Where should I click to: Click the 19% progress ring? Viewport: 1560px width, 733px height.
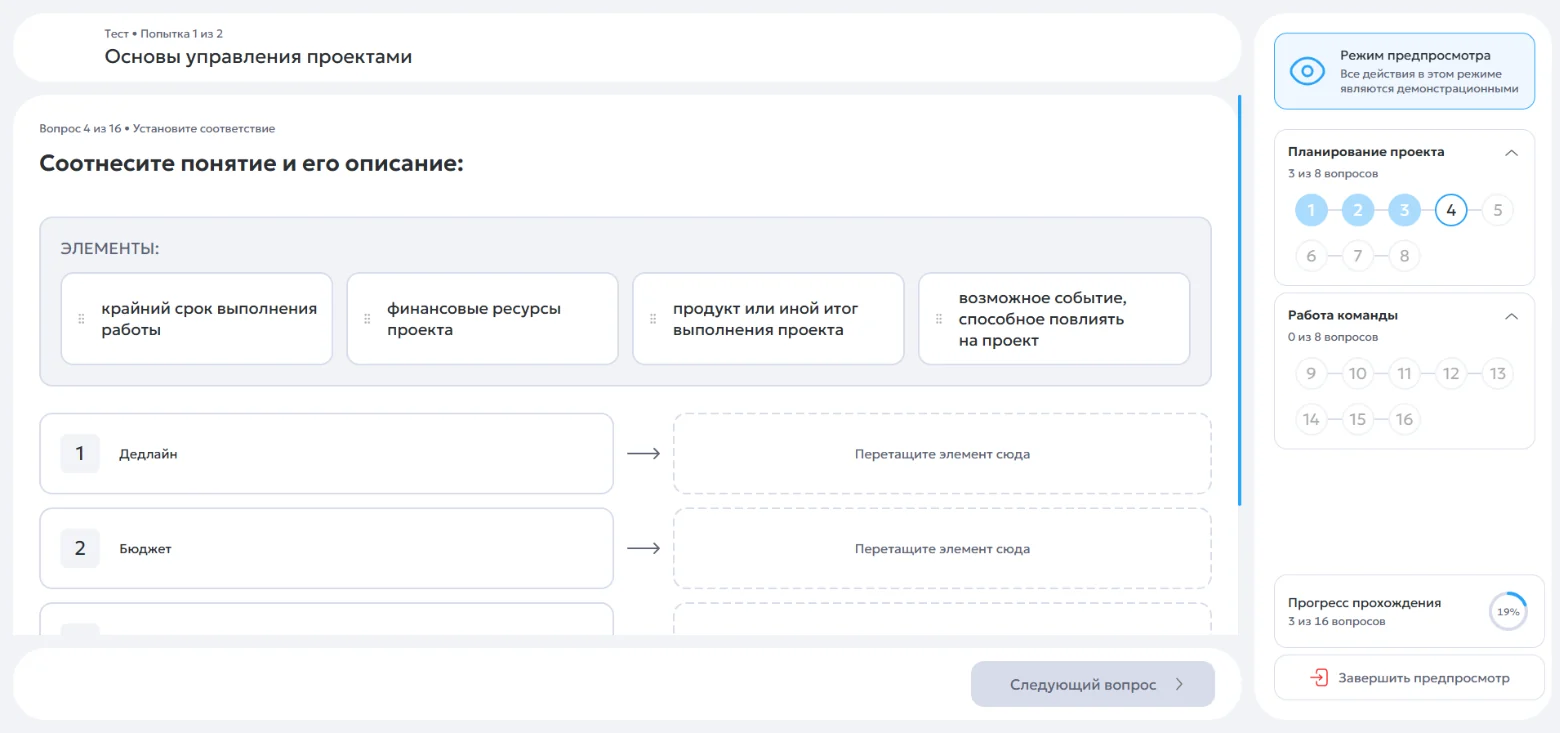(x=1508, y=611)
